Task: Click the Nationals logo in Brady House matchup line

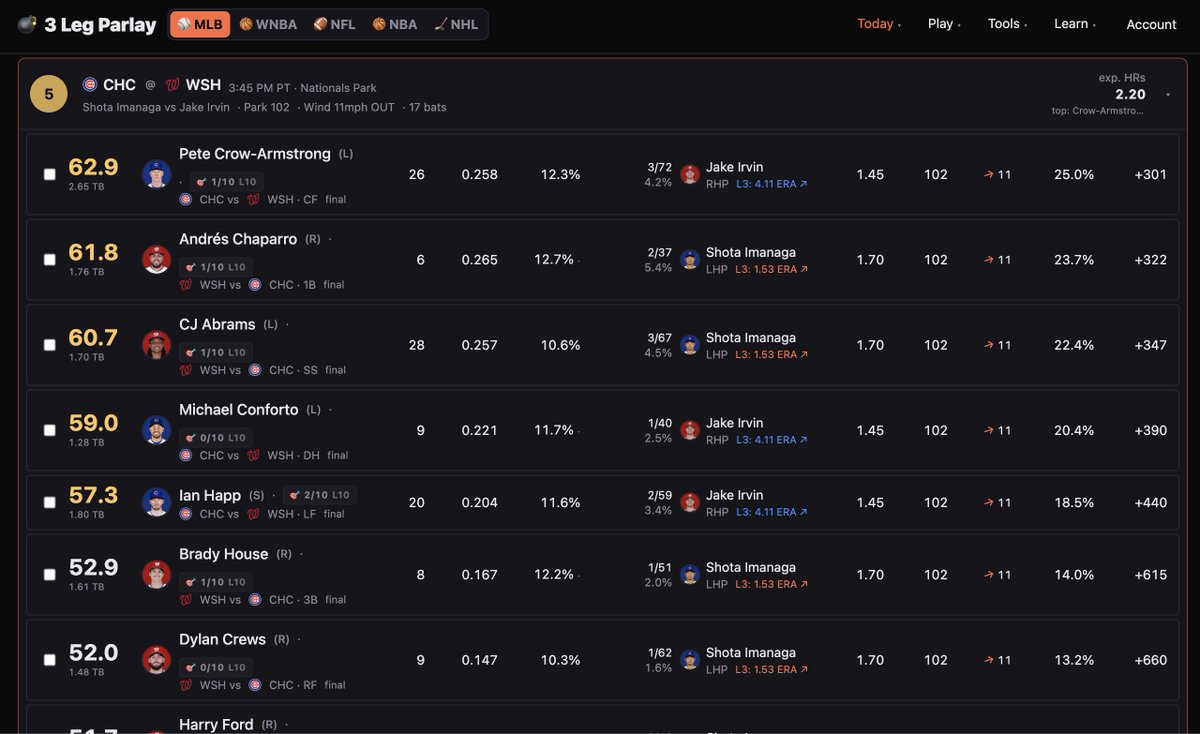Action: [x=186, y=600]
